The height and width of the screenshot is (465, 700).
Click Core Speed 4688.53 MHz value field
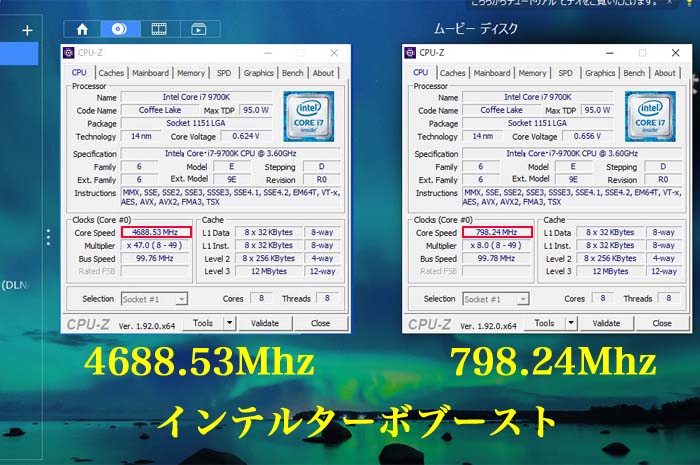[x=156, y=232]
